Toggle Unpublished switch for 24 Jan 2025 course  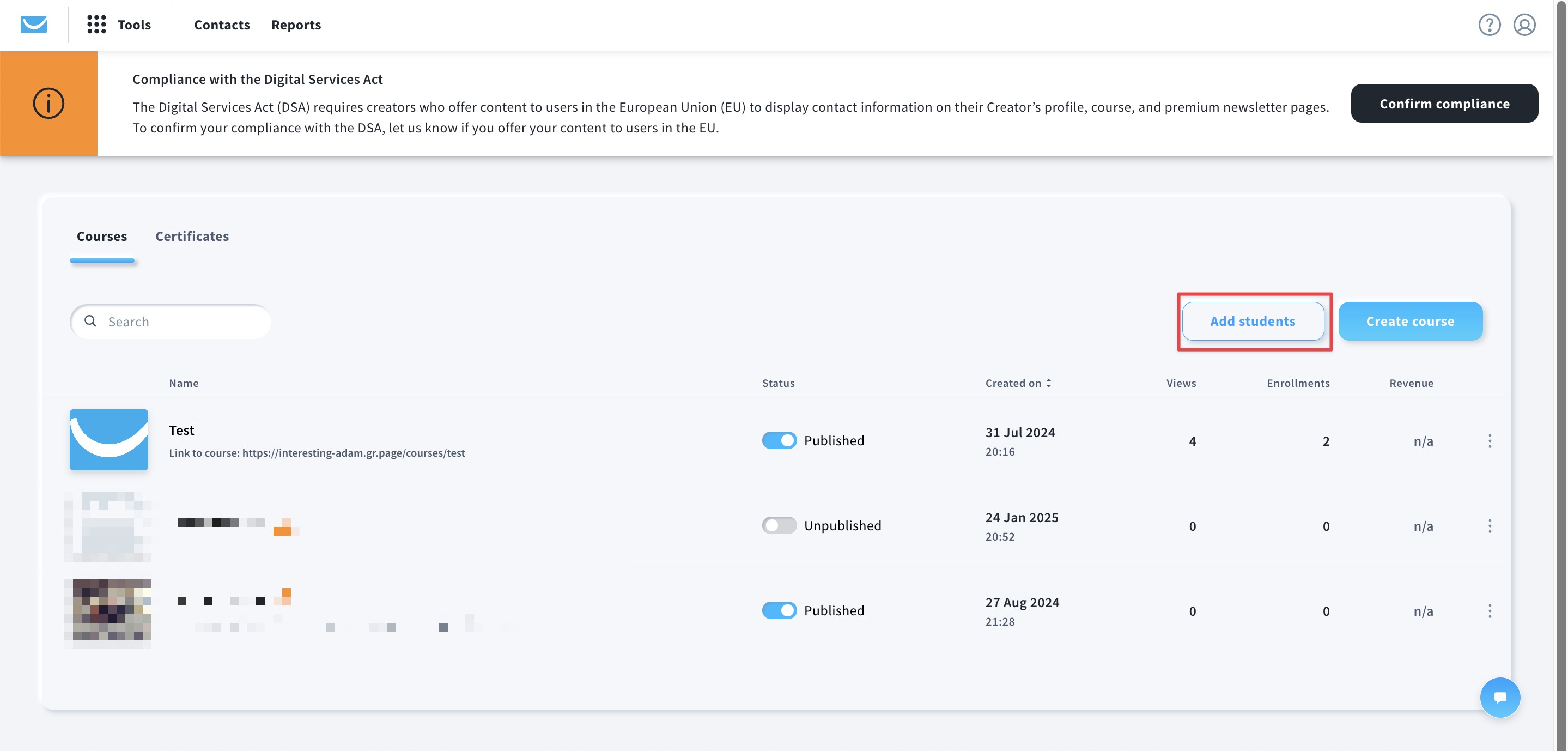tap(779, 525)
